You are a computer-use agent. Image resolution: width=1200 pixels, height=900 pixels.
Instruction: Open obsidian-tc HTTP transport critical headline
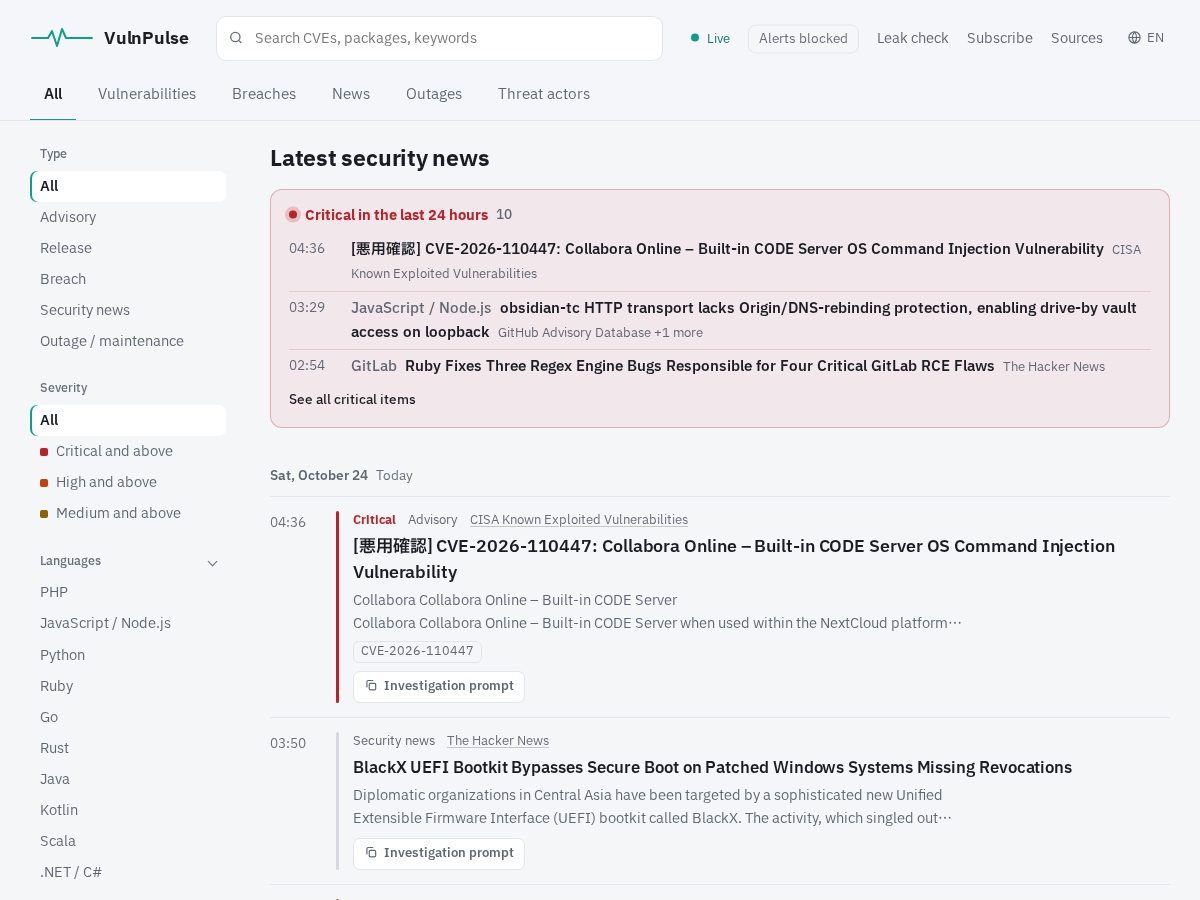click(x=744, y=320)
